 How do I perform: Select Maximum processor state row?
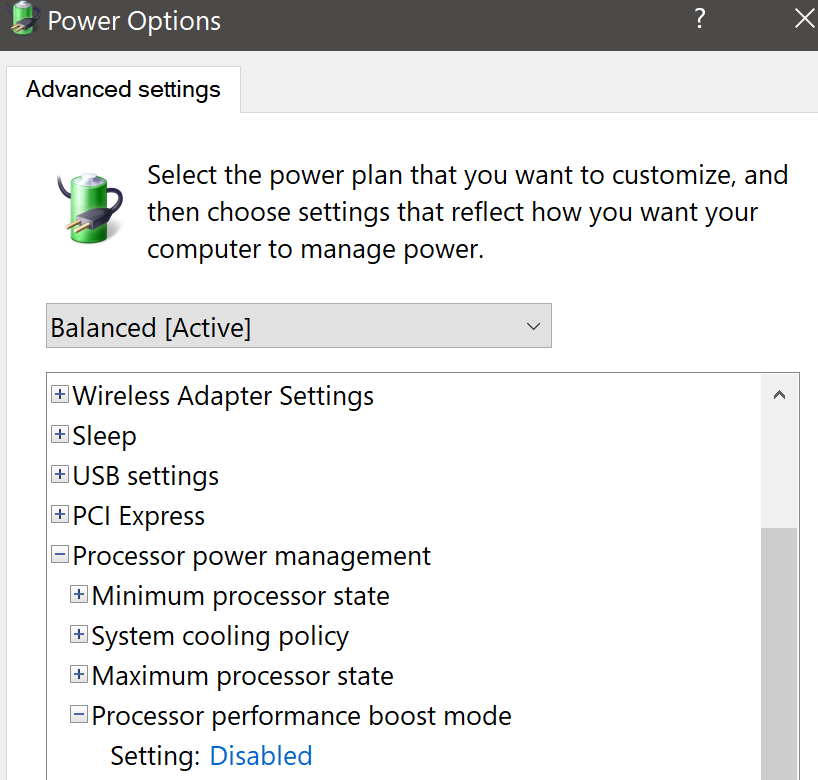pos(243,676)
